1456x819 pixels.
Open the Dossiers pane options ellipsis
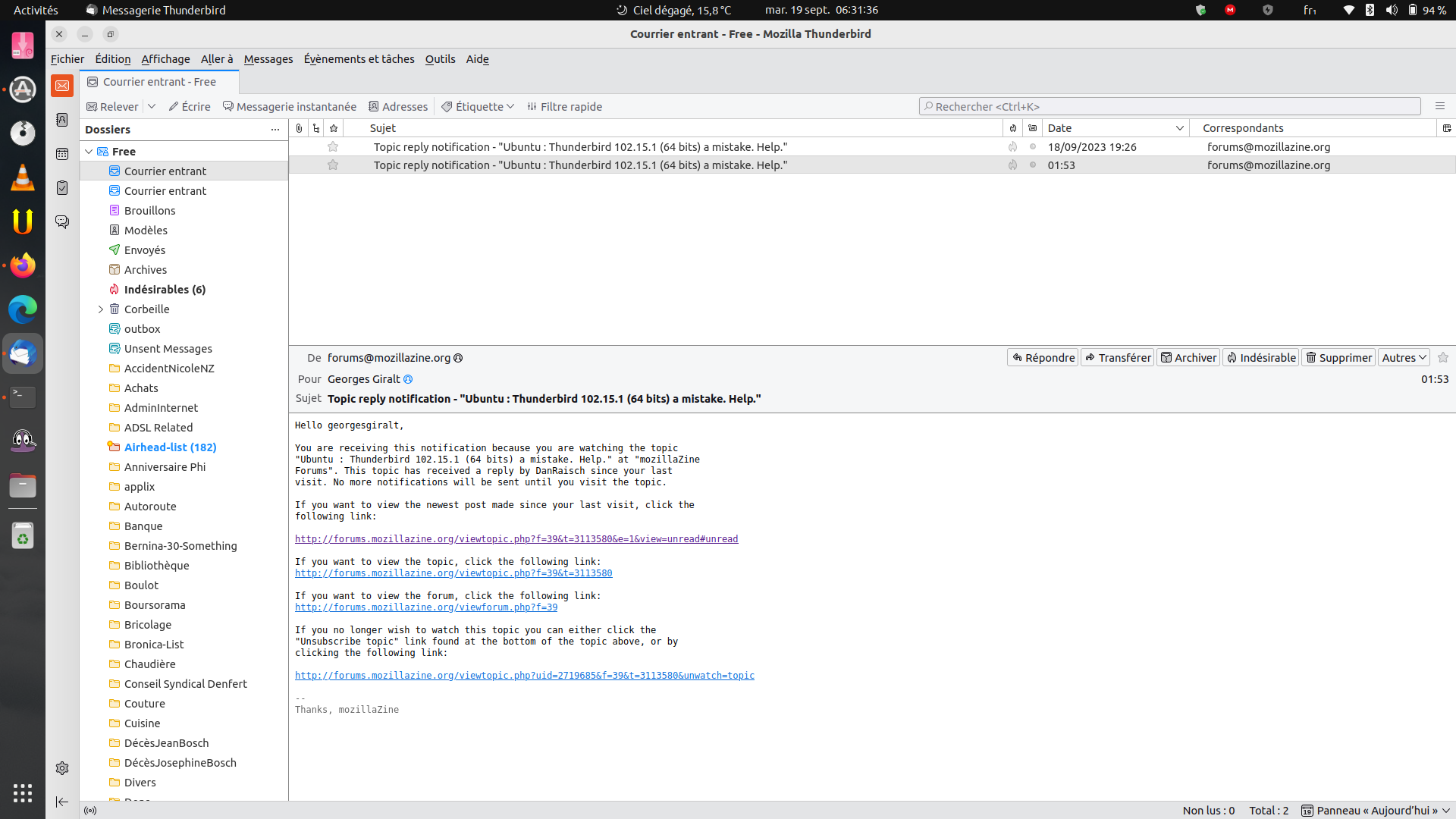275,130
